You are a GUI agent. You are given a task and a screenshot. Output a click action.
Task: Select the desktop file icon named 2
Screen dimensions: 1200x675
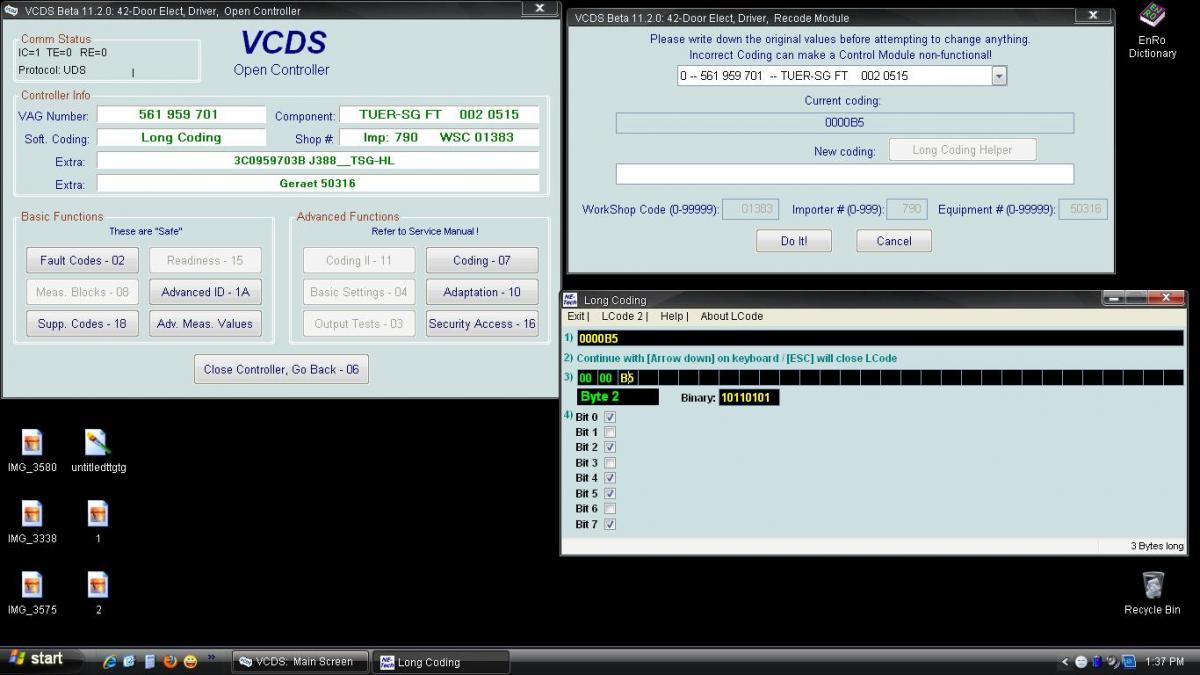click(97, 592)
